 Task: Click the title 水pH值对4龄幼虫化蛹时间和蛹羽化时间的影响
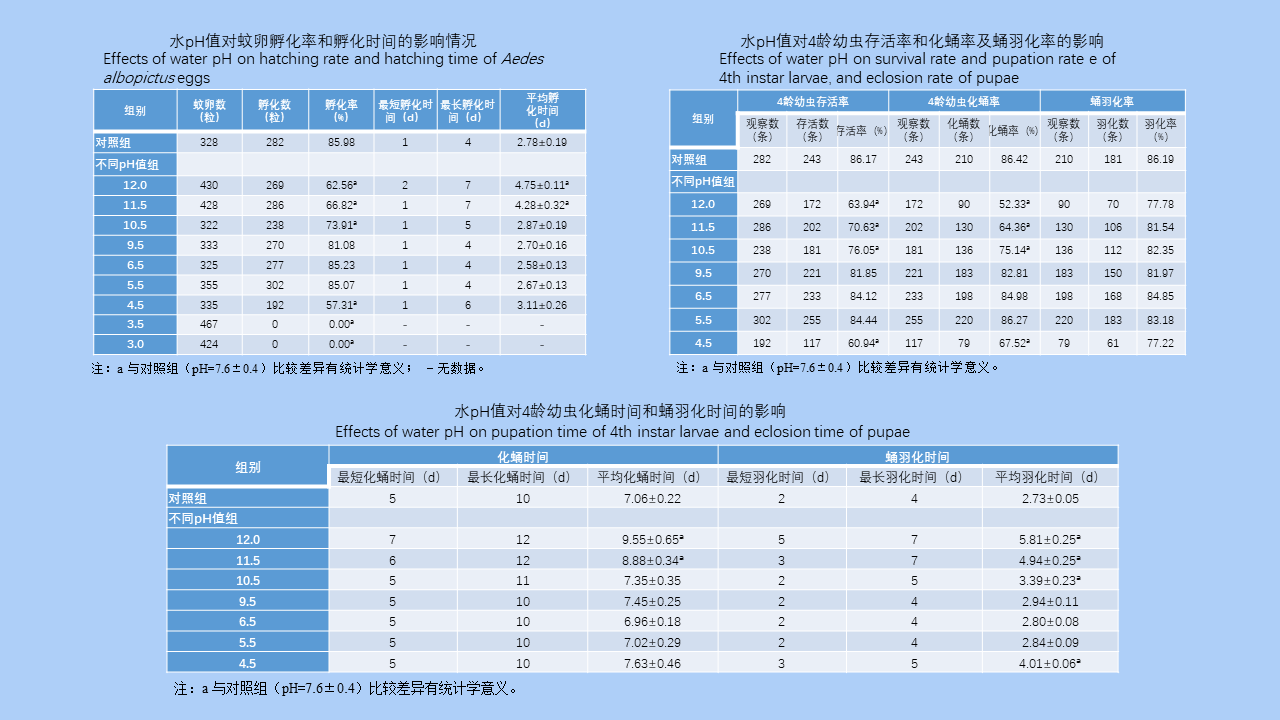coord(620,411)
